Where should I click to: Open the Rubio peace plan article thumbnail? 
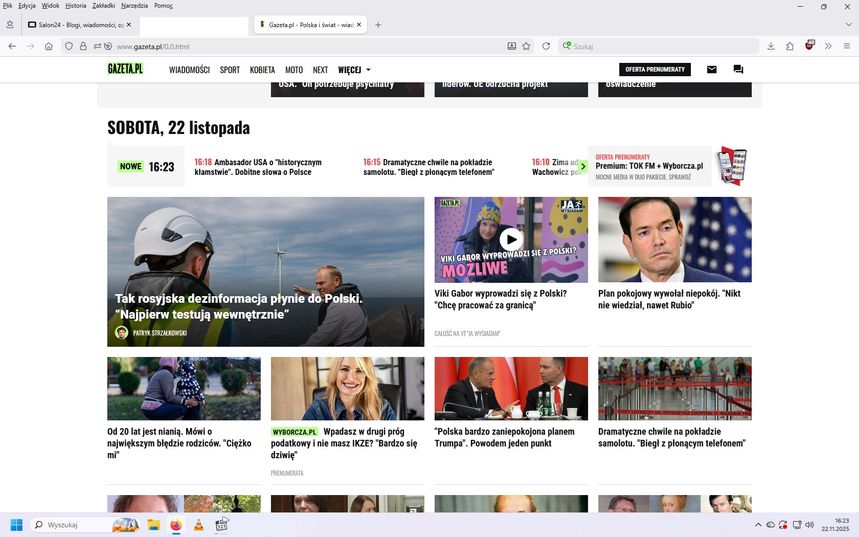(x=674, y=239)
